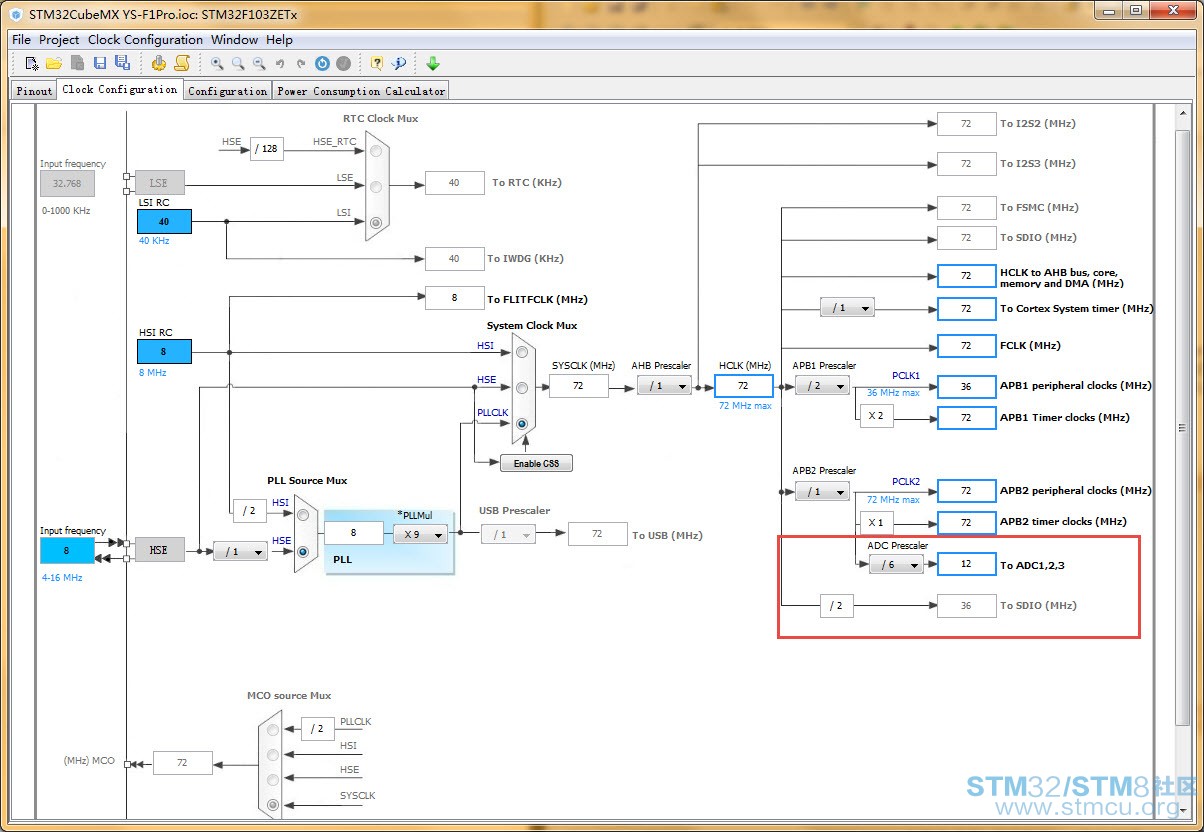Click the HSE input frequency field
Image resolution: width=1204 pixels, height=832 pixels.
click(x=67, y=551)
